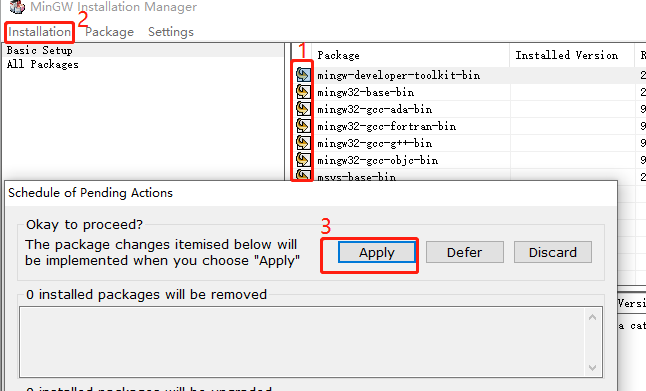Select the mingw32-gcc-g++-bin package name
Screen dimensions: 646x391
point(374,143)
